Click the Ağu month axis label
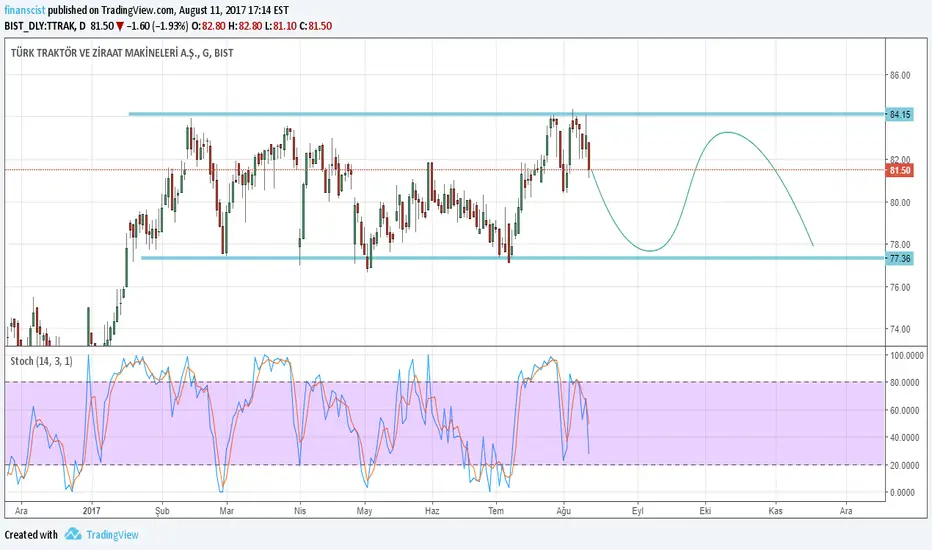The width and height of the screenshot is (932, 550). [563, 511]
